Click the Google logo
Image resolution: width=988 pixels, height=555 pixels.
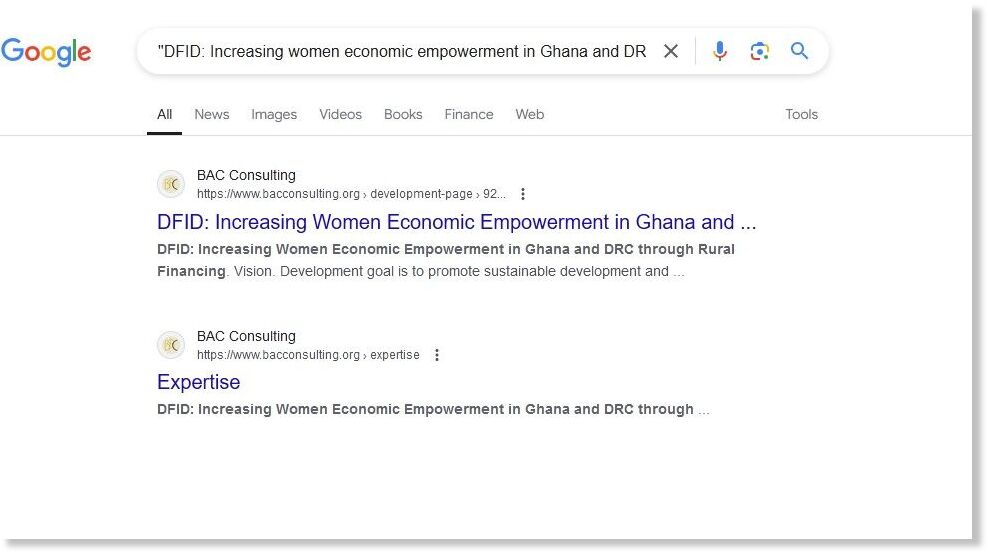coord(46,52)
